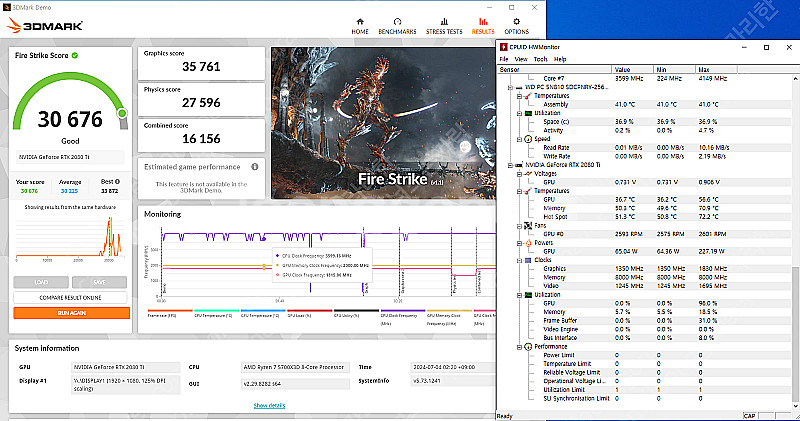Click the info icon for Estimated game performance
This screenshot has height=421, width=800.
pyautogui.click(x=255, y=167)
